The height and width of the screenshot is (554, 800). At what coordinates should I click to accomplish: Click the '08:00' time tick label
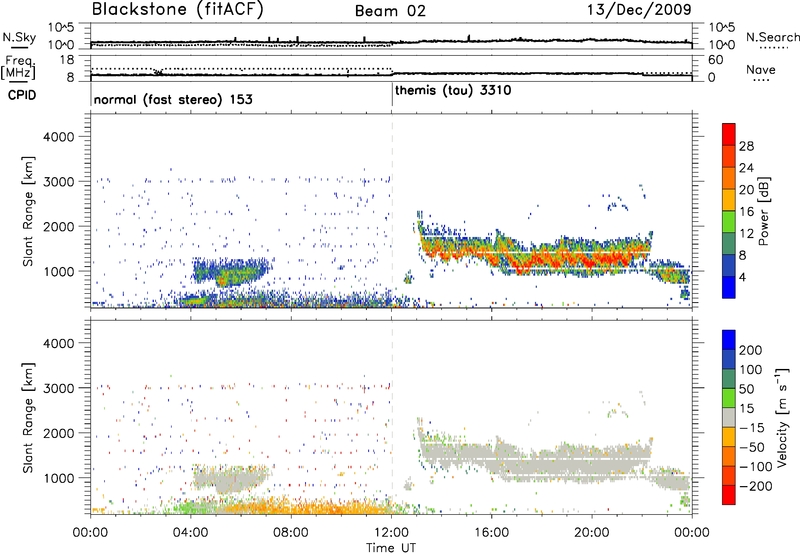291,533
